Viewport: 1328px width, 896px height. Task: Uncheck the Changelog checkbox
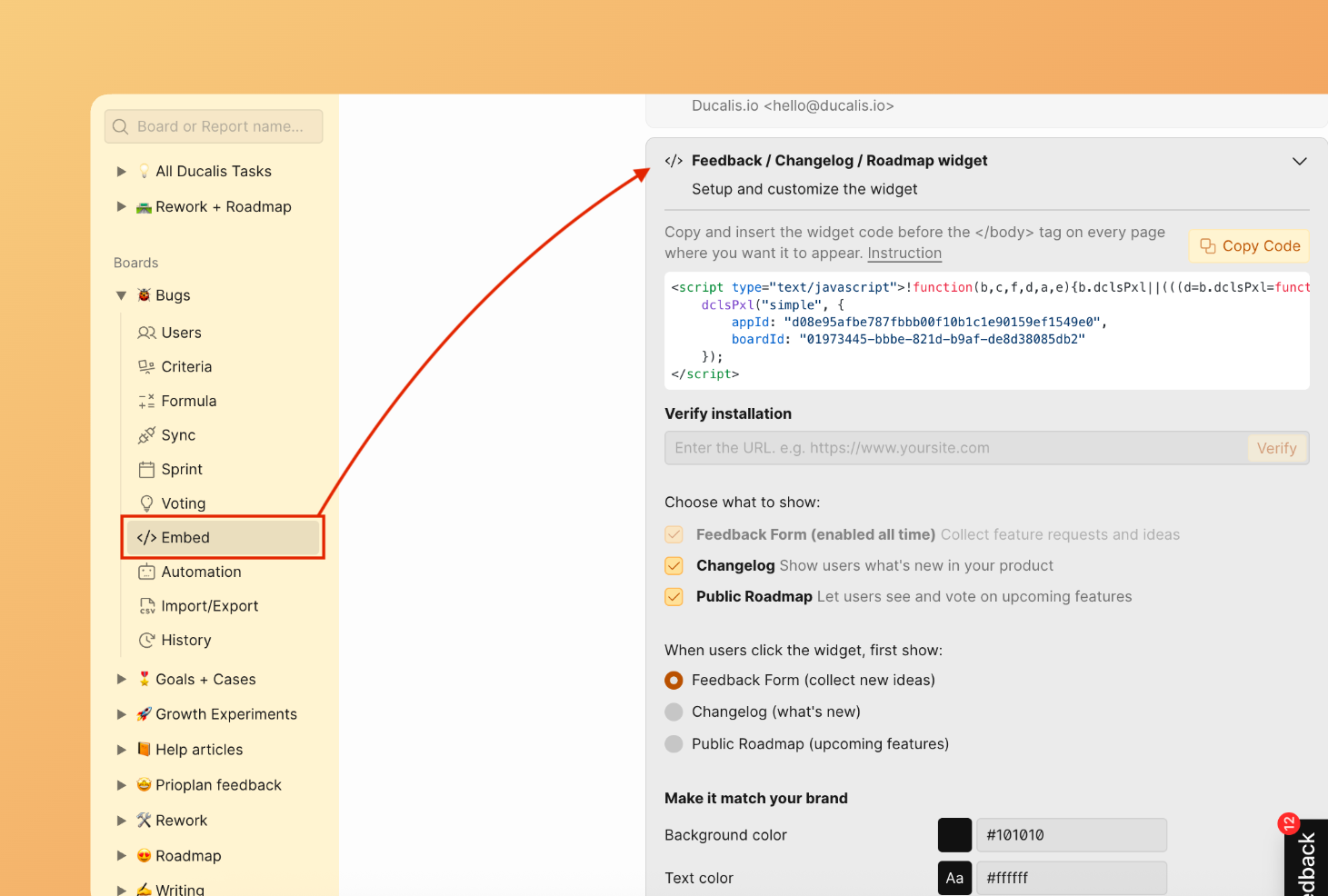(x=674, y=566)
